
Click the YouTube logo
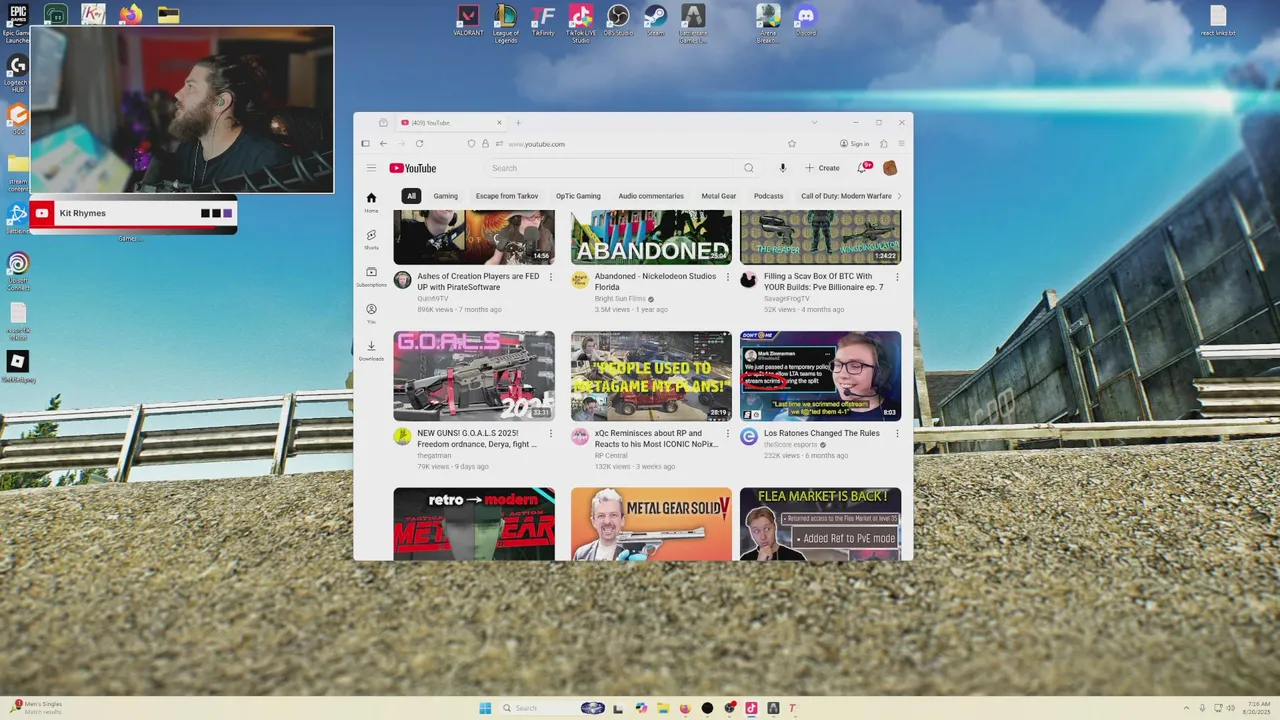(x=413, y=168)
